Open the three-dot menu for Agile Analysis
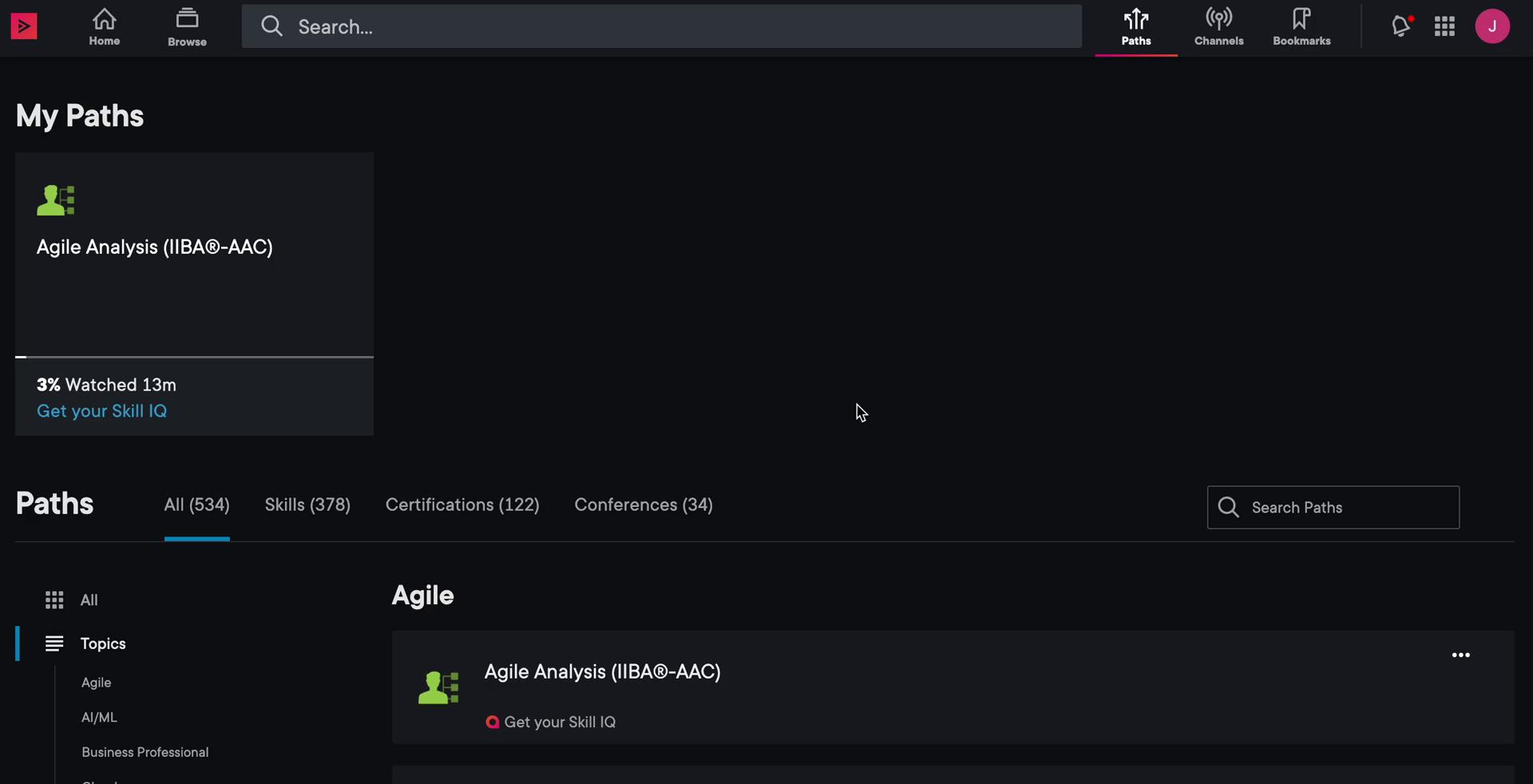Image resolution: width=1533 pixels, height=784 pixels. tap(1461, 655)
